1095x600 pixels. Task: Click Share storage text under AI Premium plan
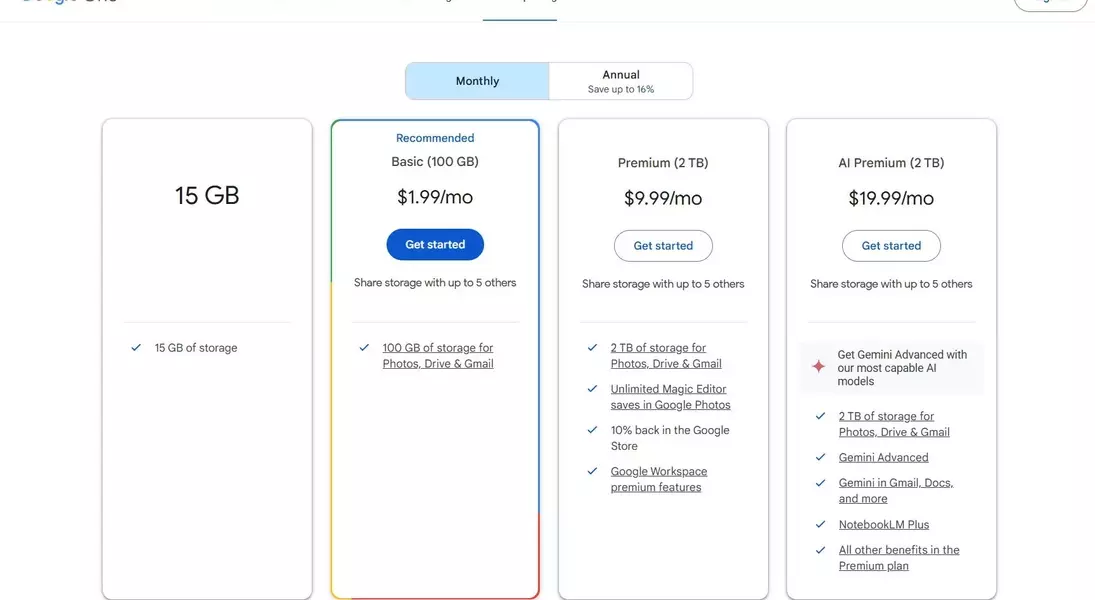pos(891,284)
